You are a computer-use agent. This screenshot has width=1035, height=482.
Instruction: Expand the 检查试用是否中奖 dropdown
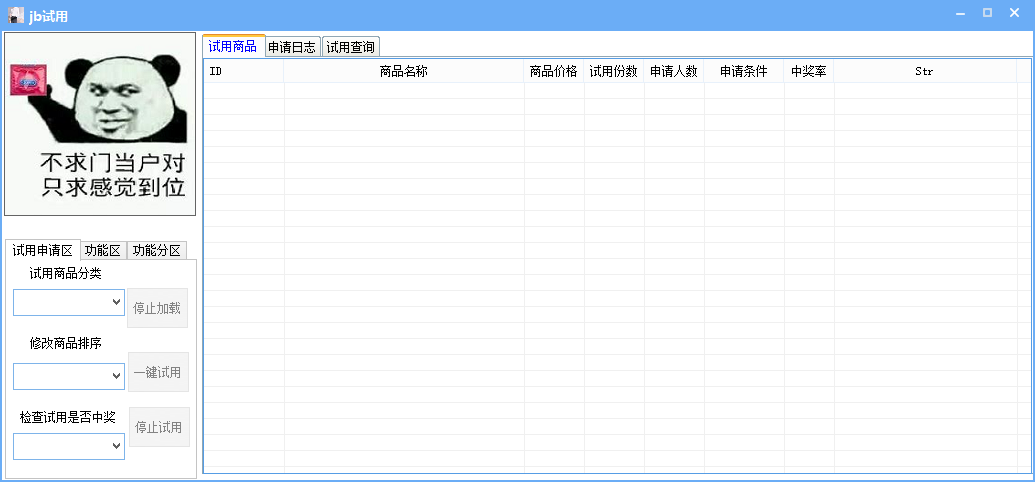point(69,446)
